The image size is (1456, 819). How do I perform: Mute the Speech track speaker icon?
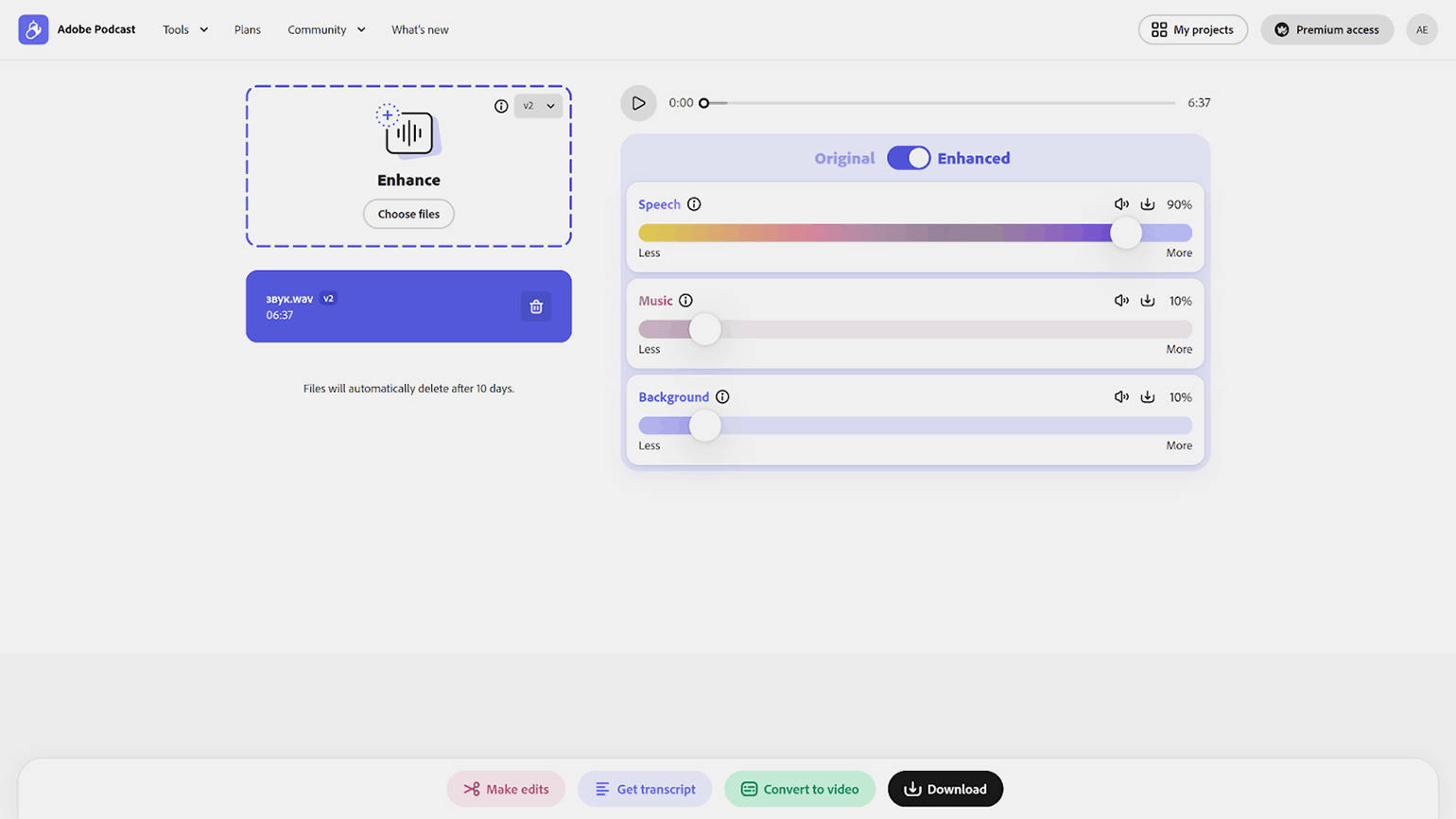pyautogui.click(x=1121, y=204)
